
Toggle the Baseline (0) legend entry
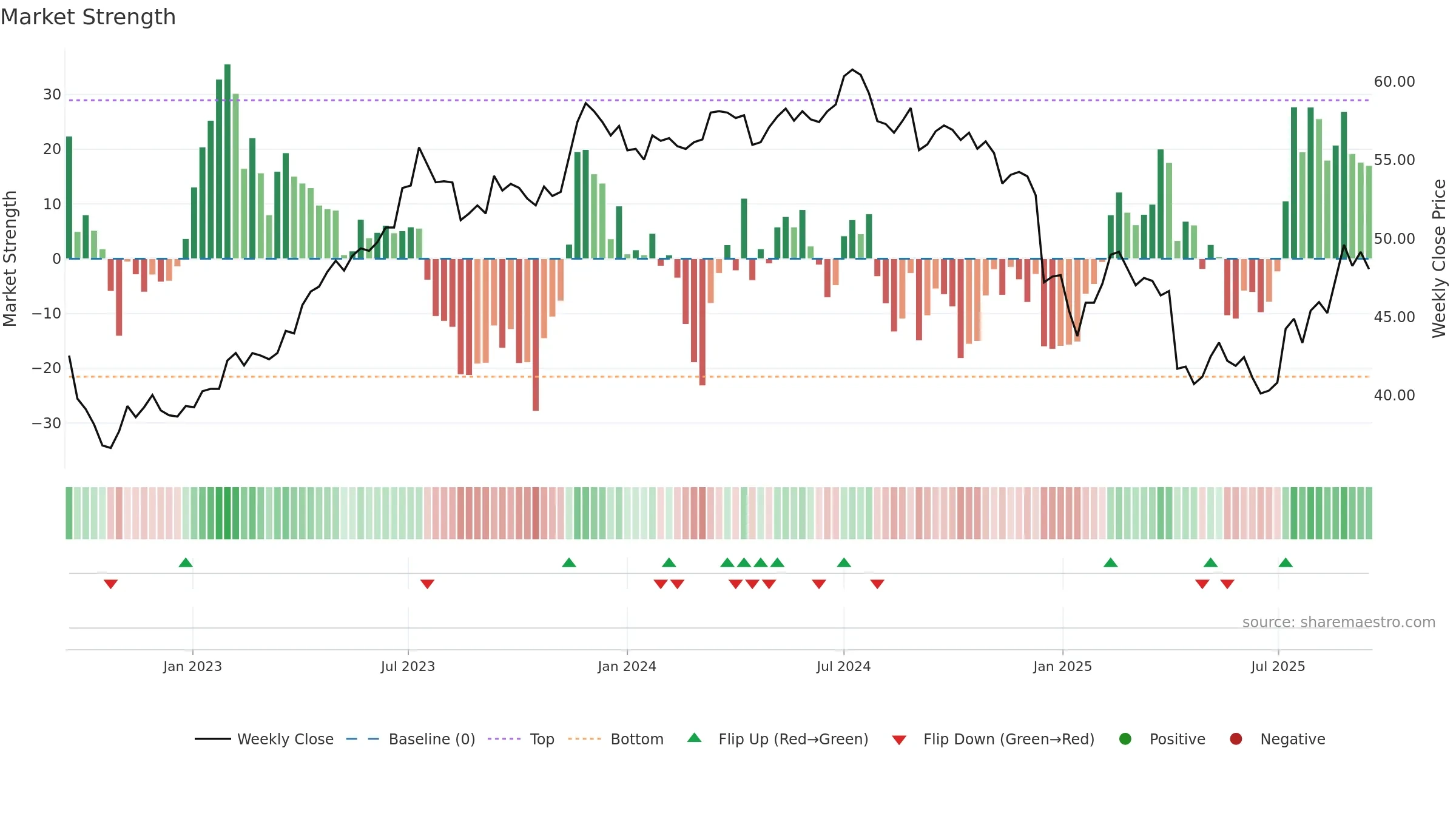point(411,739)
